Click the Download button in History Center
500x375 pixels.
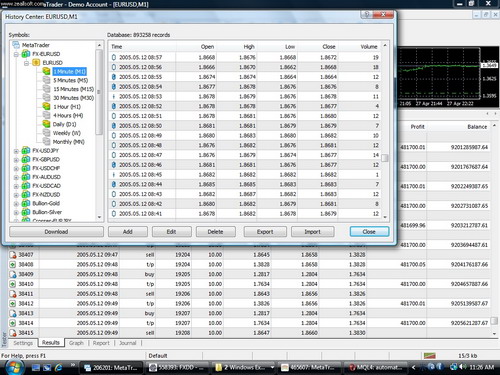pos(56,232)
